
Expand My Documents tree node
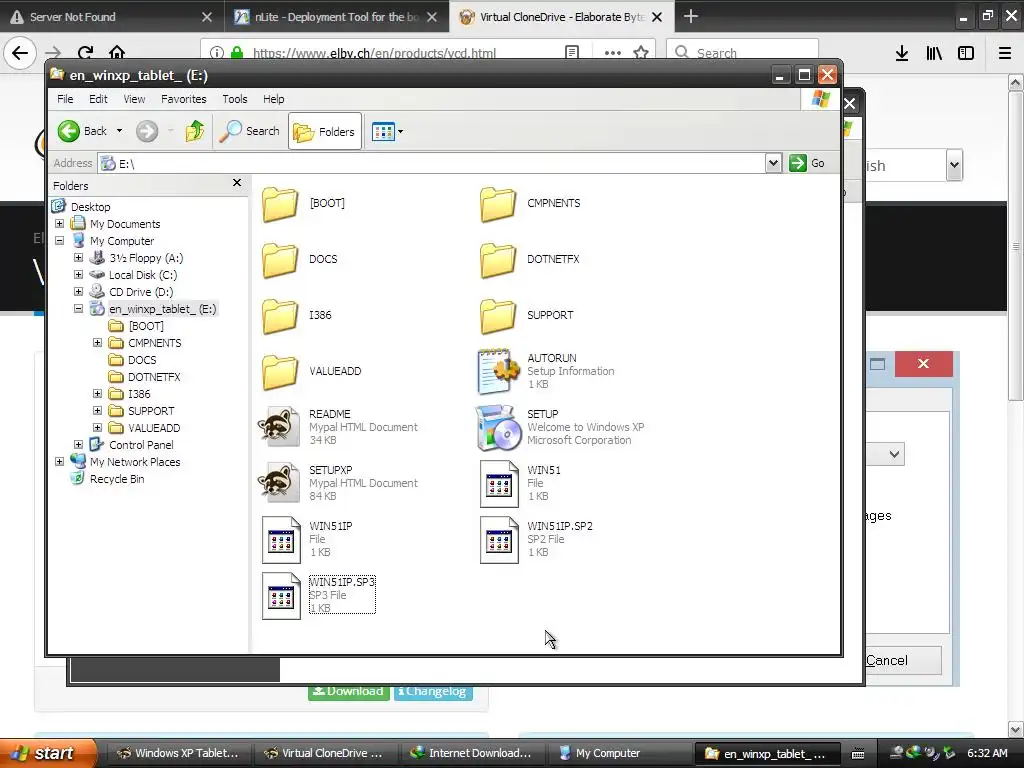click(59, 224)
